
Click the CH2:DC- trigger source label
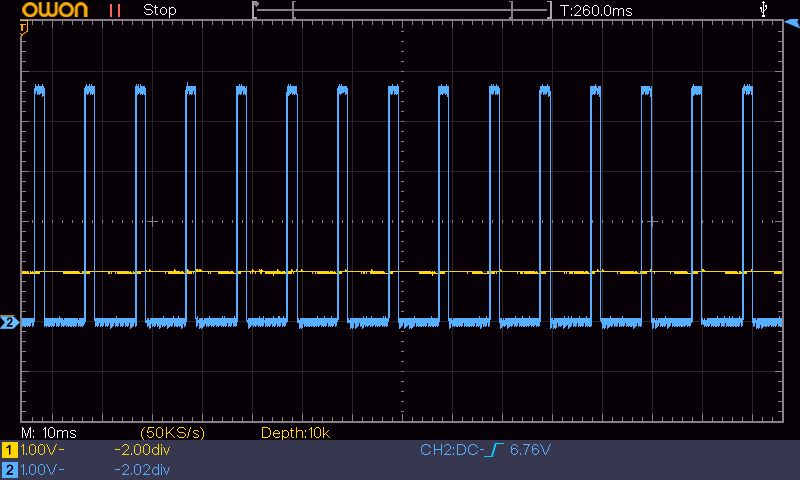pyautogui.click(x=452, y=450)
